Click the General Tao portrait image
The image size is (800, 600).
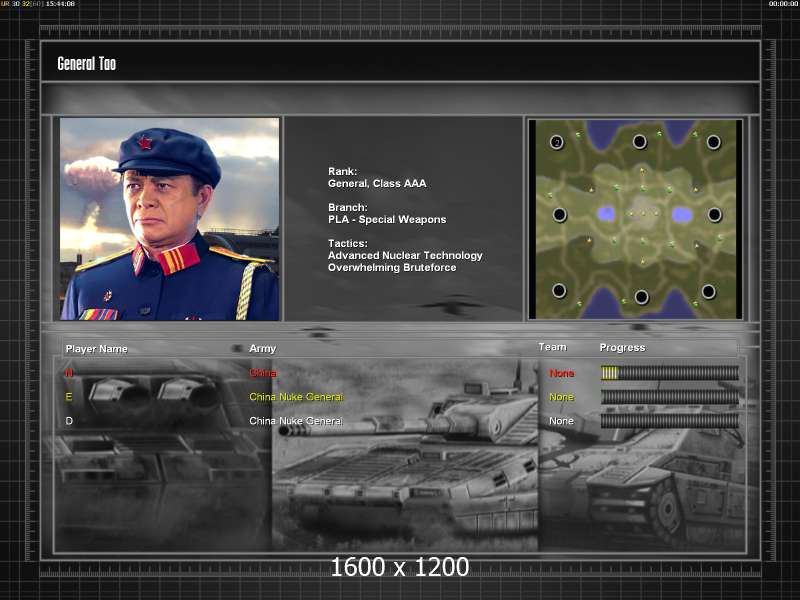169,219
